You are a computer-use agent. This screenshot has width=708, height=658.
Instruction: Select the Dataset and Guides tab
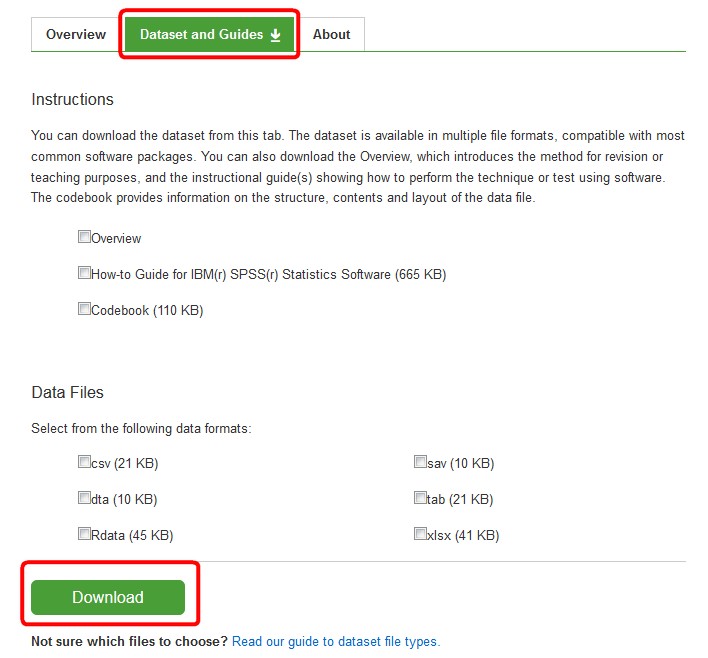pyautogui.click(x=210, y=34)
